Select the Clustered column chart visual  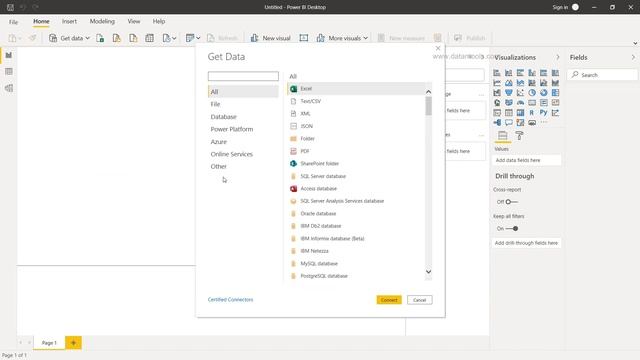(x=532, y=73)
